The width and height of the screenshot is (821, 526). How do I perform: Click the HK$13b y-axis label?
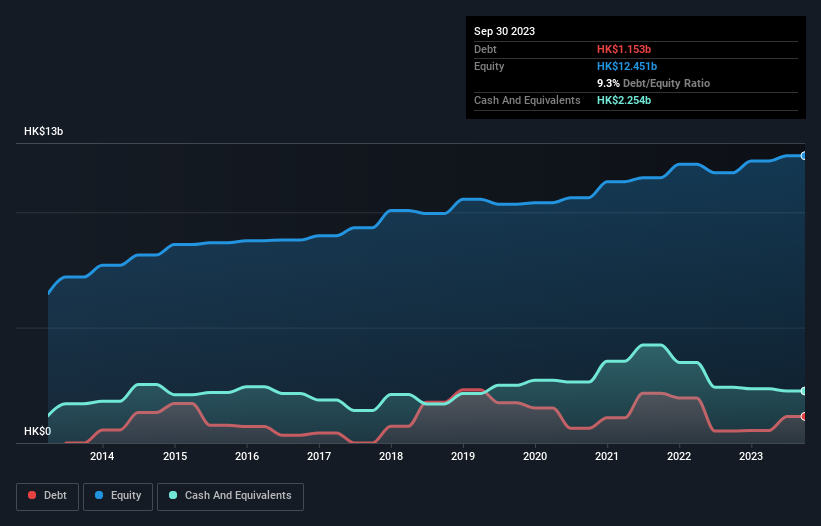pyautogui.click(x=43, y=131)
